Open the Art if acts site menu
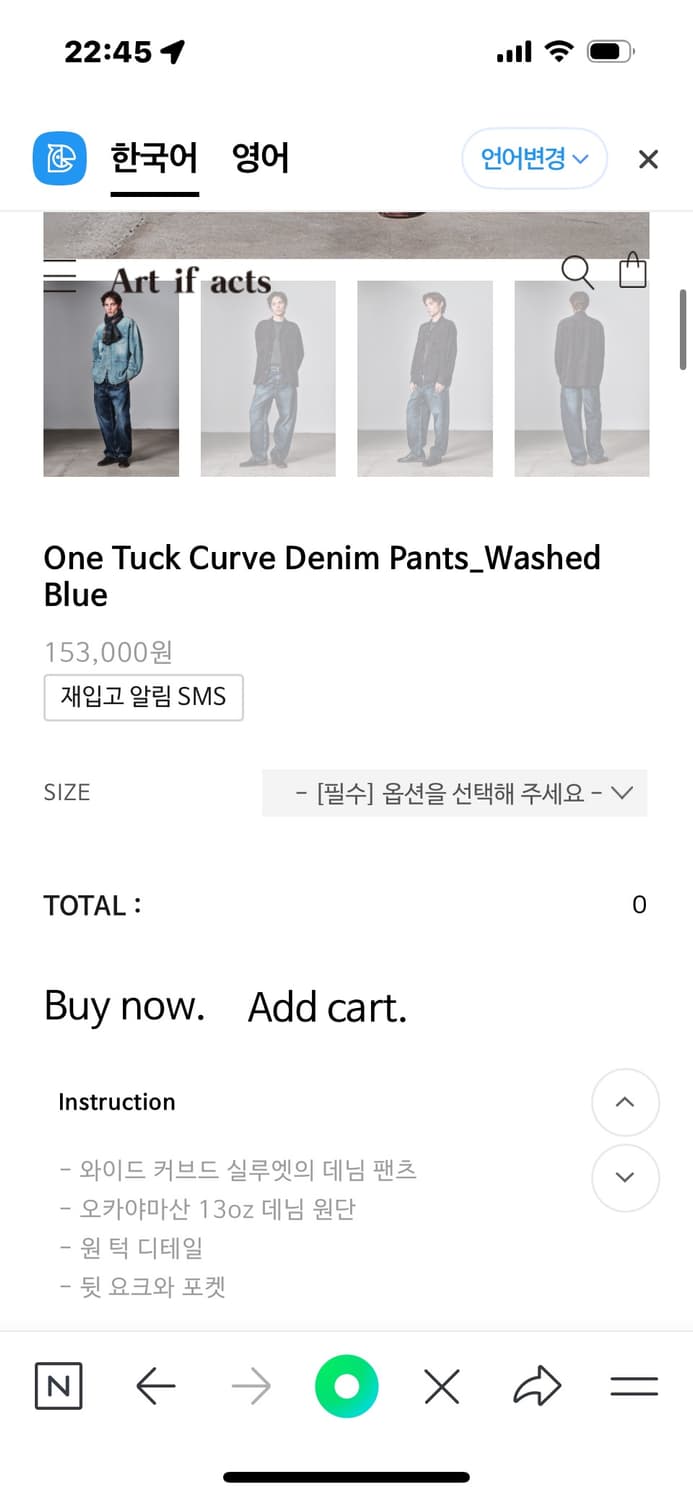Viewport: 693px width, 1500px height. click(x=60, y=278)
